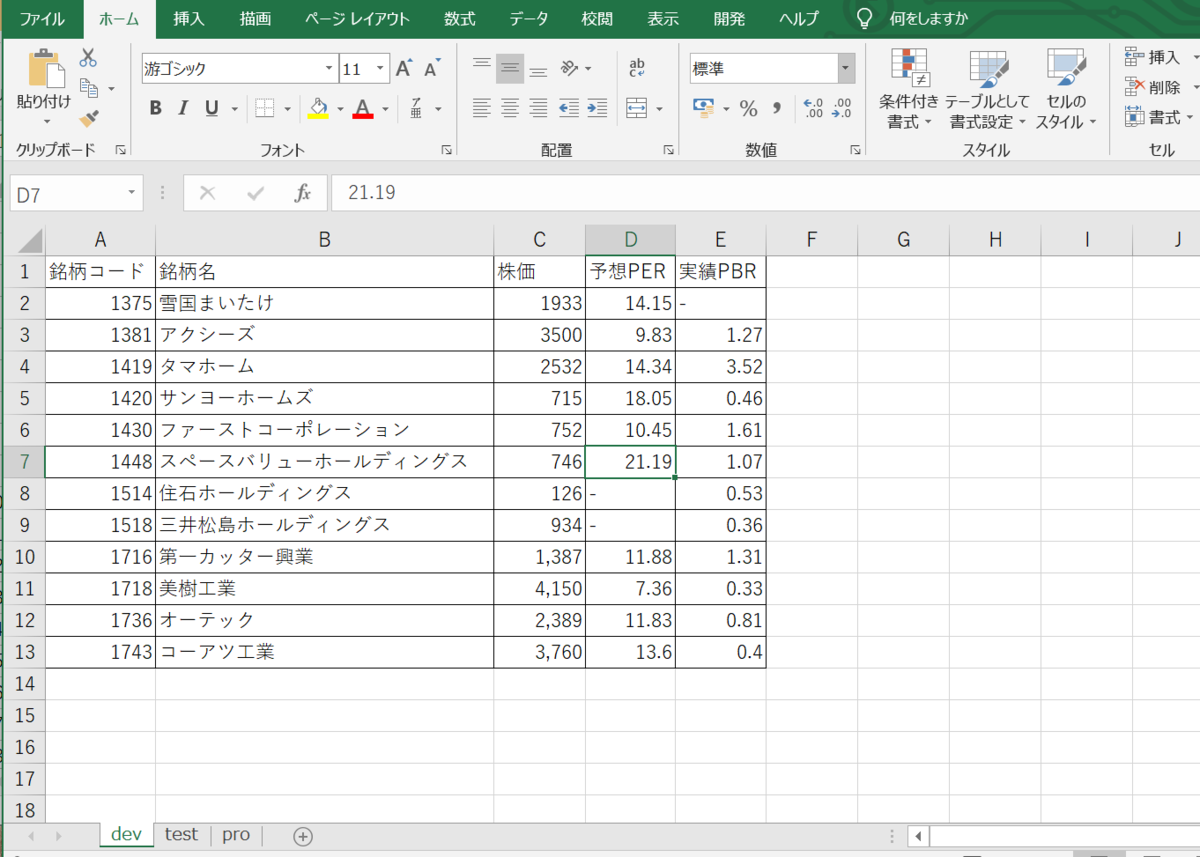This screenshot has width=1200, height=857.
Task: Open the ファイル menu
Action: pyautogui.click(x=41, y=18)
